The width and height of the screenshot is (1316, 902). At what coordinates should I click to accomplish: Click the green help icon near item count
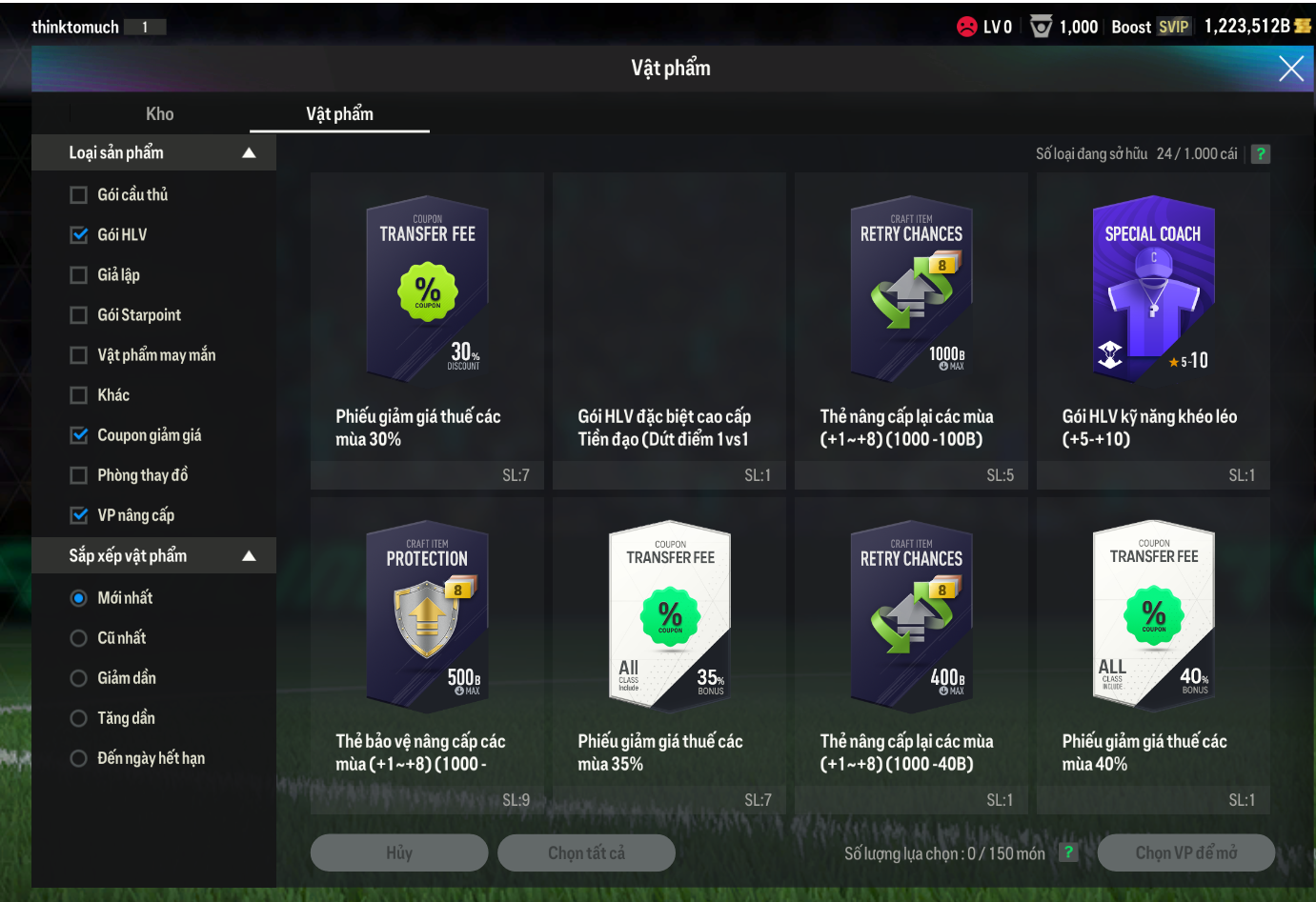[x=1260, y=154]
